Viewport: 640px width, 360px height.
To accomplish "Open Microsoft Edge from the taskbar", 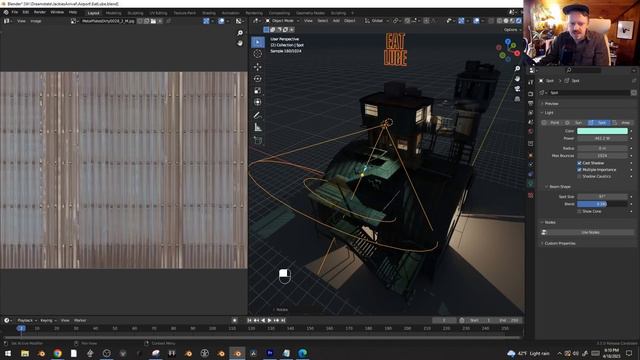I will [x=302, y=353].
